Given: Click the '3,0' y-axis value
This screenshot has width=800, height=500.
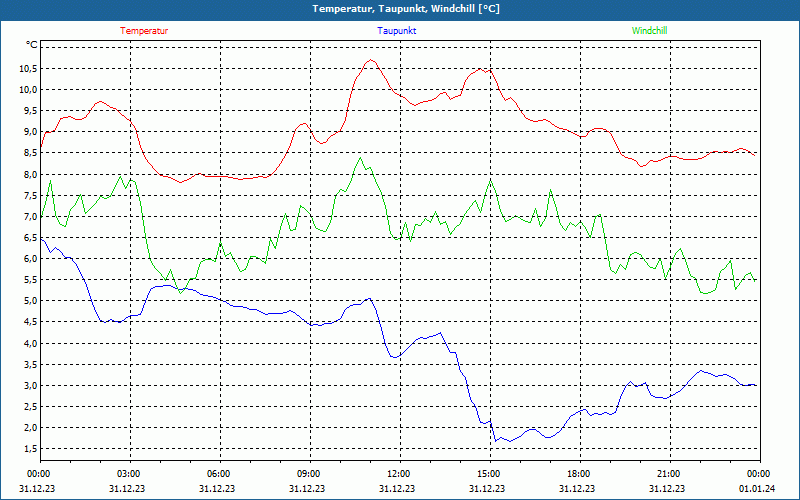Looking at the screenshot, I should (x=31, y=386).
